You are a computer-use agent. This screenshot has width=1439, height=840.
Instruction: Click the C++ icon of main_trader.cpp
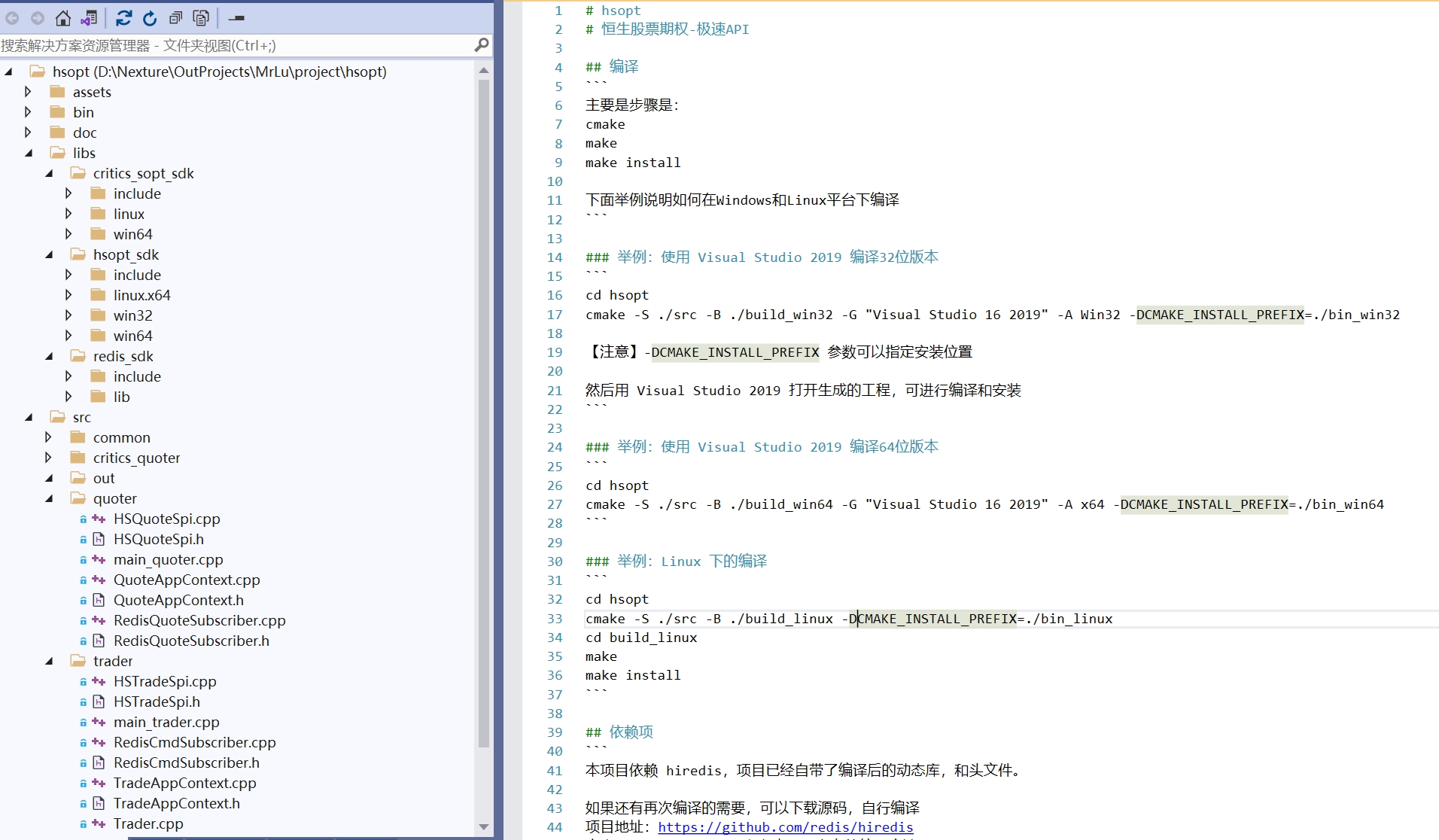click(x=99, y=722)
